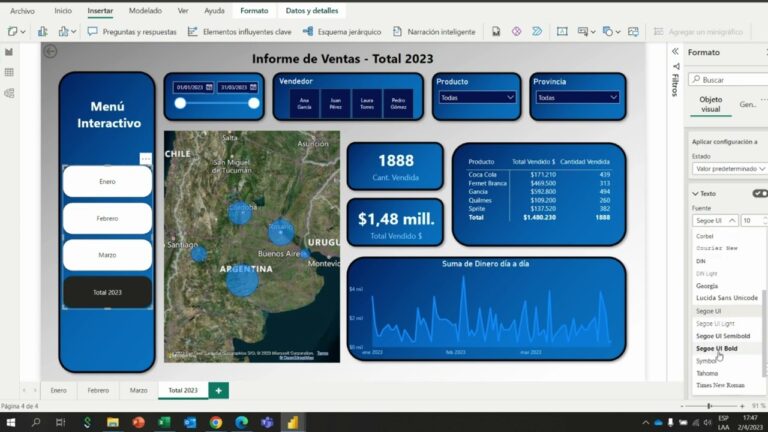Screen dimensions: 768x432
Task: Open the Estado Valor predeterminado dropdown
Action: coord(729,168)
